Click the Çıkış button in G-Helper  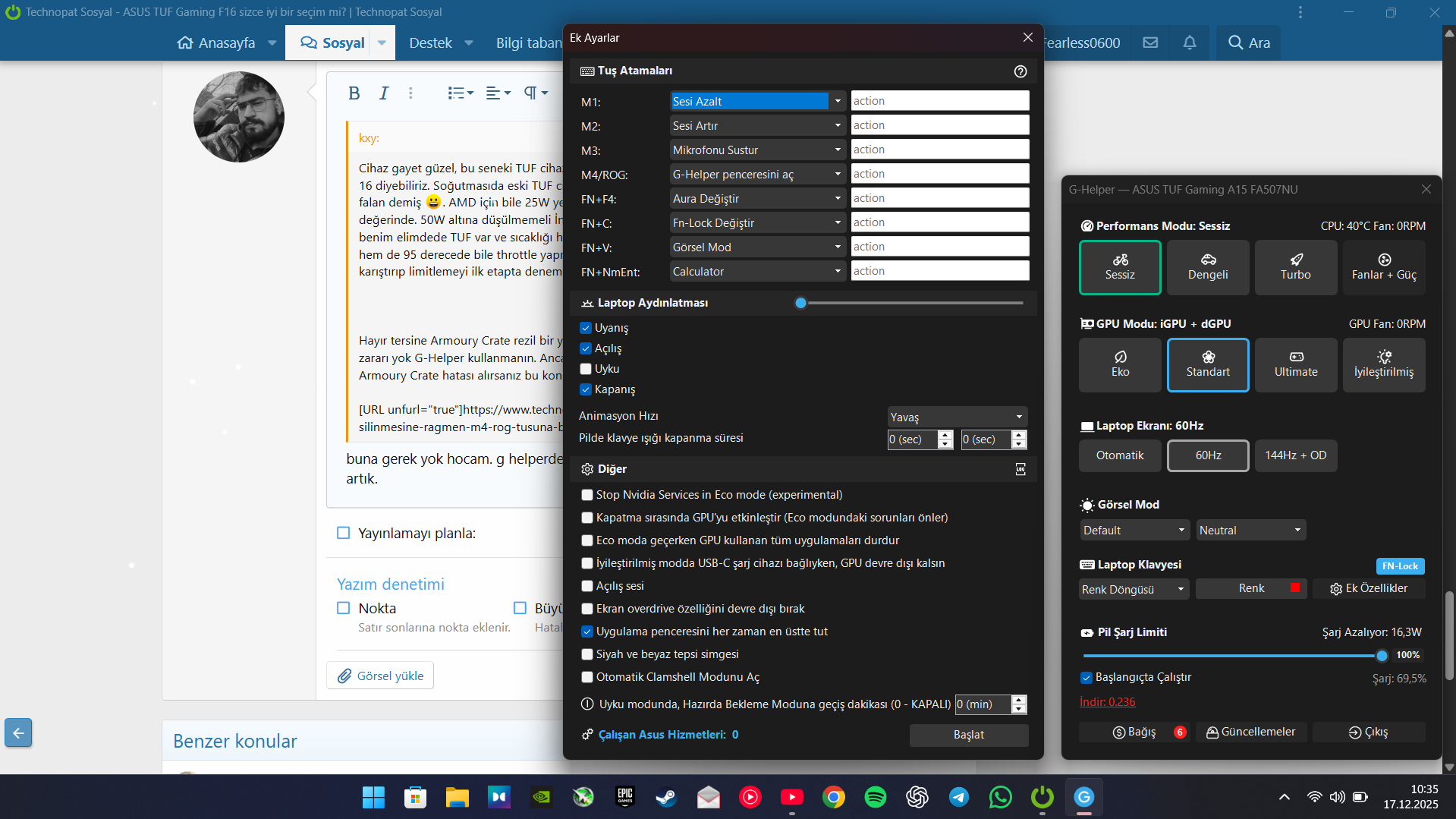click(x=1369, y=732)
